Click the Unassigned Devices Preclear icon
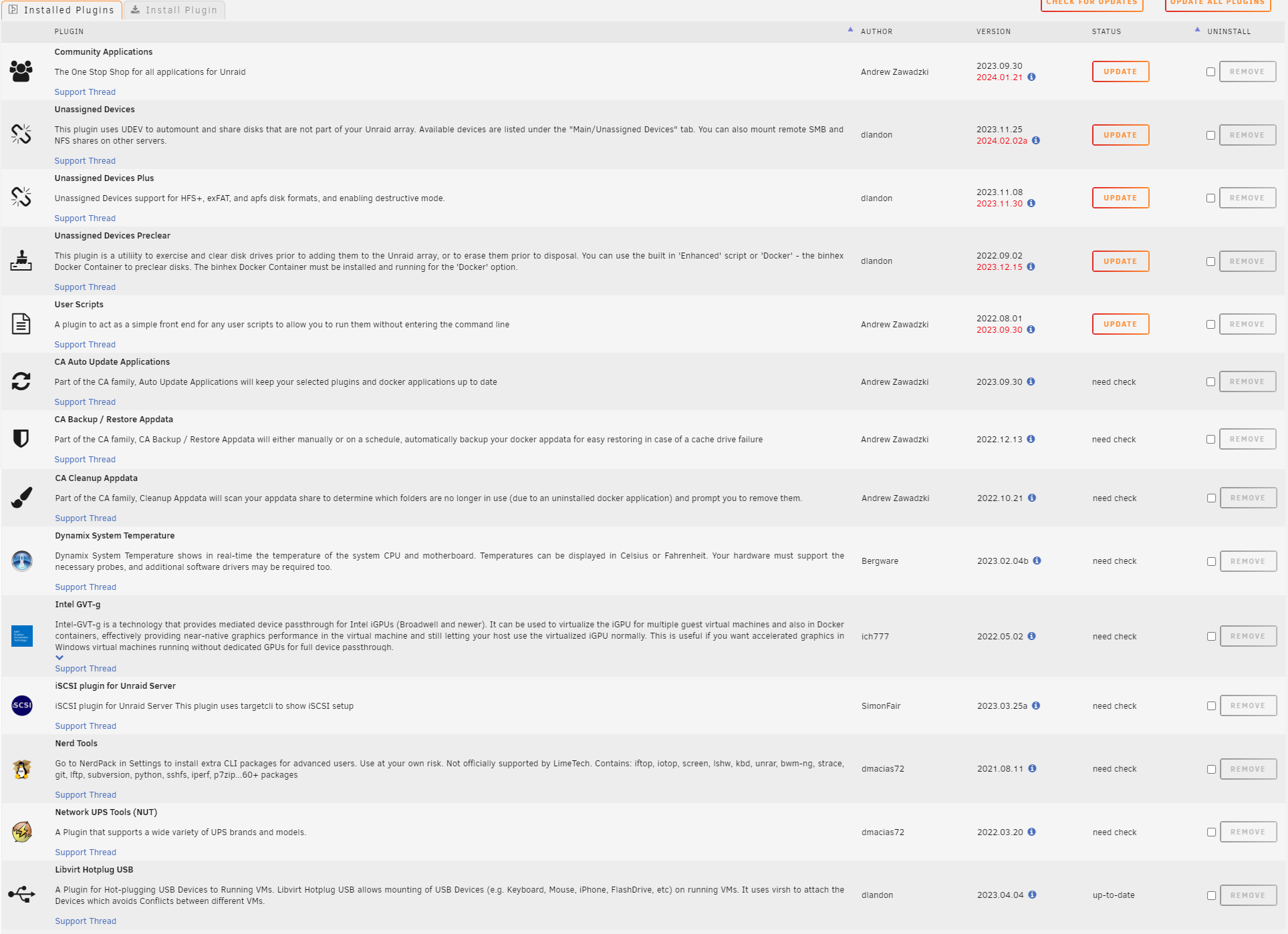The width and height of the screenshot is (1288, 934). click(x=21, y=261)
